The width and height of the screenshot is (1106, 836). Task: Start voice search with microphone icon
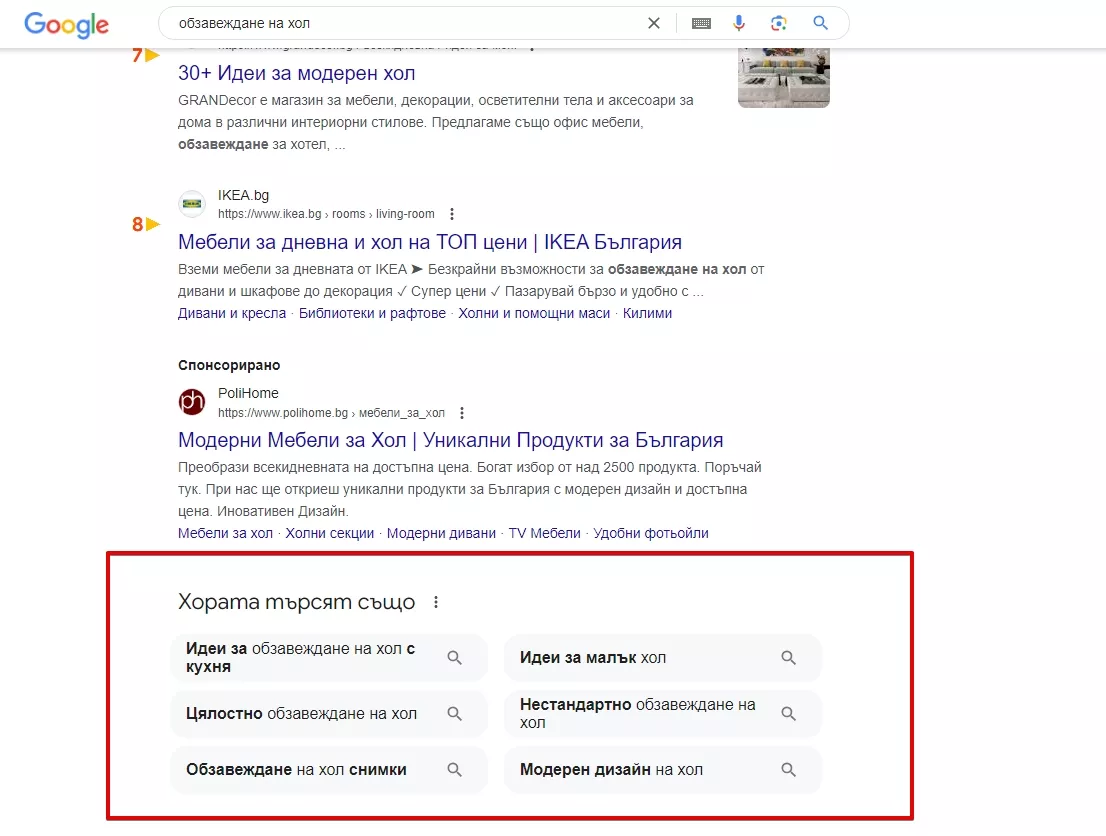pyautogui.click(x=739, y=23)
